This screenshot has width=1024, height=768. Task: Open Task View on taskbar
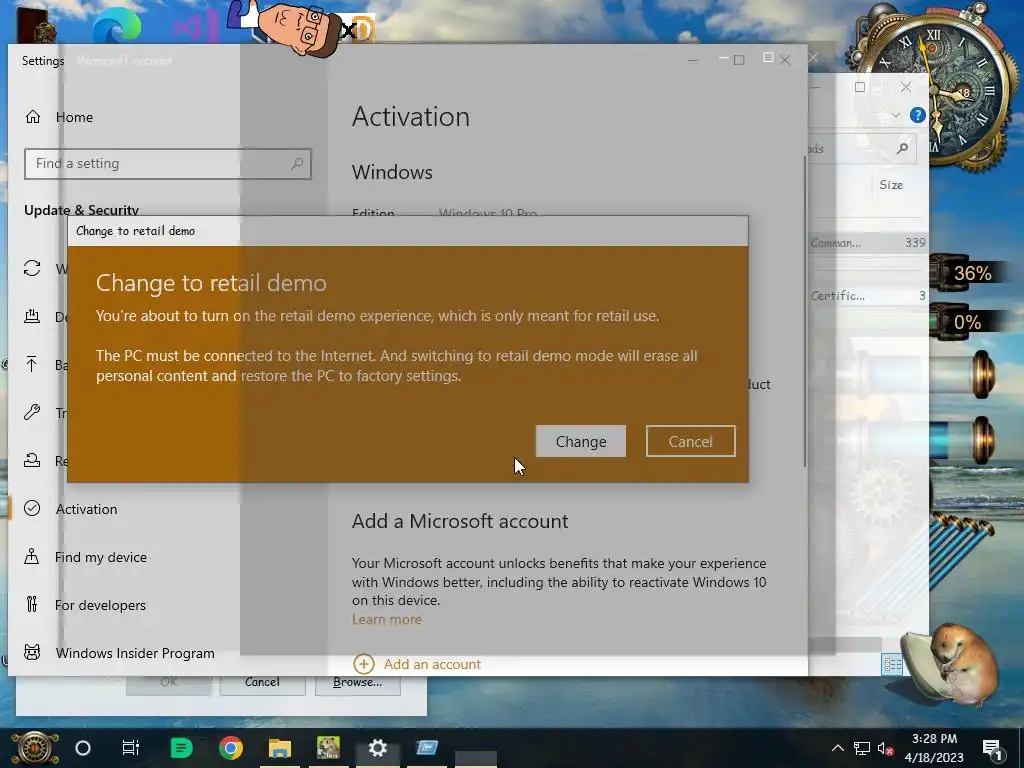[x=131, y=748]
